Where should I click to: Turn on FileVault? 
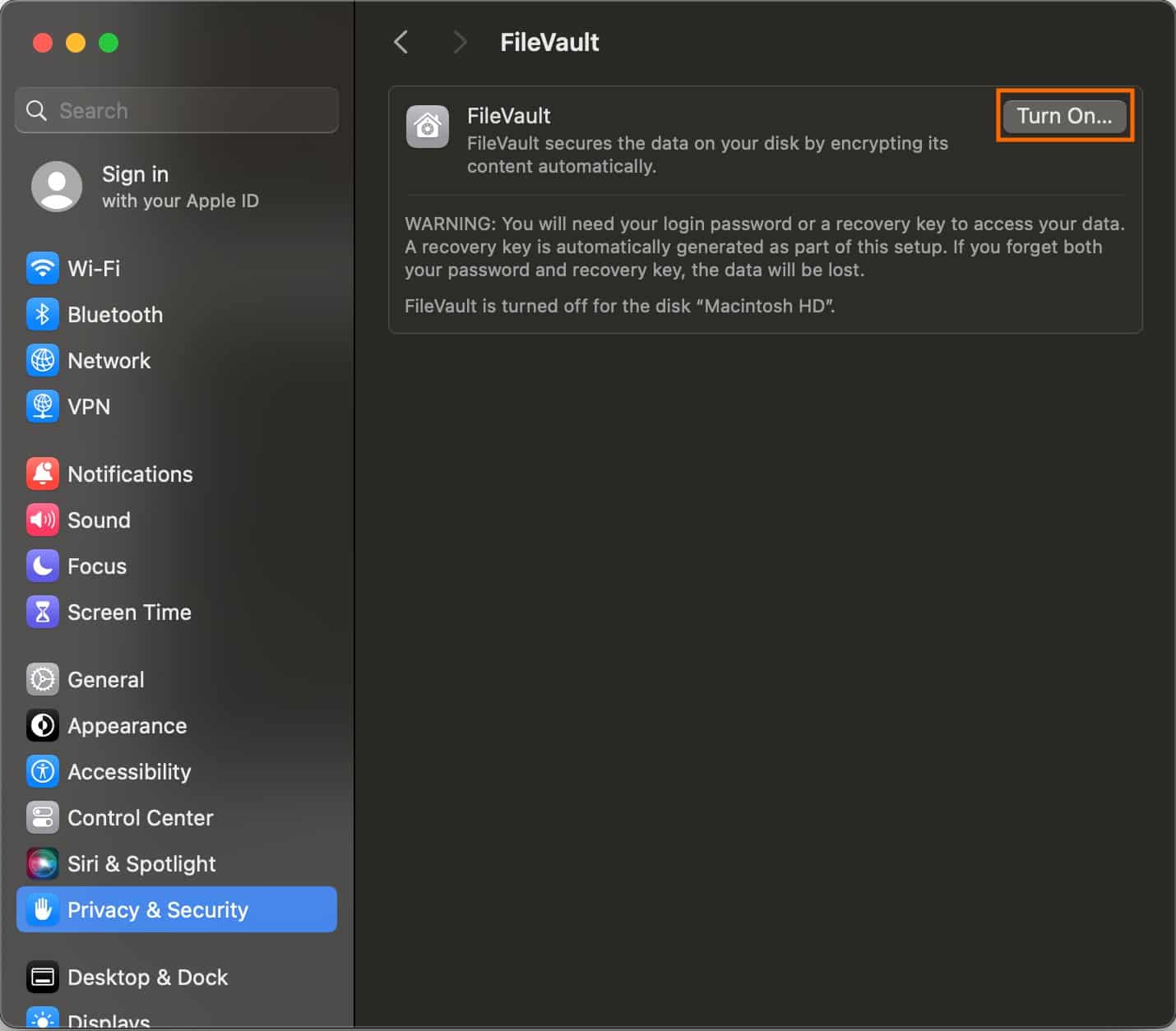[1065, 116]
